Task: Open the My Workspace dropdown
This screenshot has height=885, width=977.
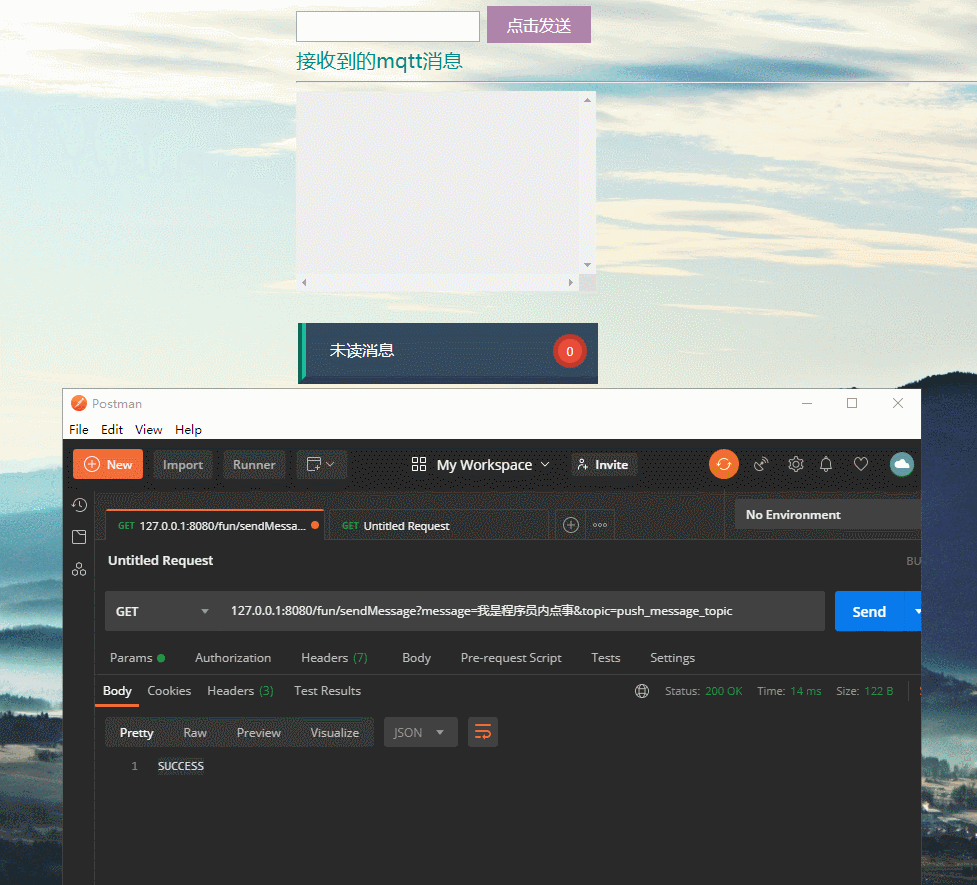Action: pos(481,465)
